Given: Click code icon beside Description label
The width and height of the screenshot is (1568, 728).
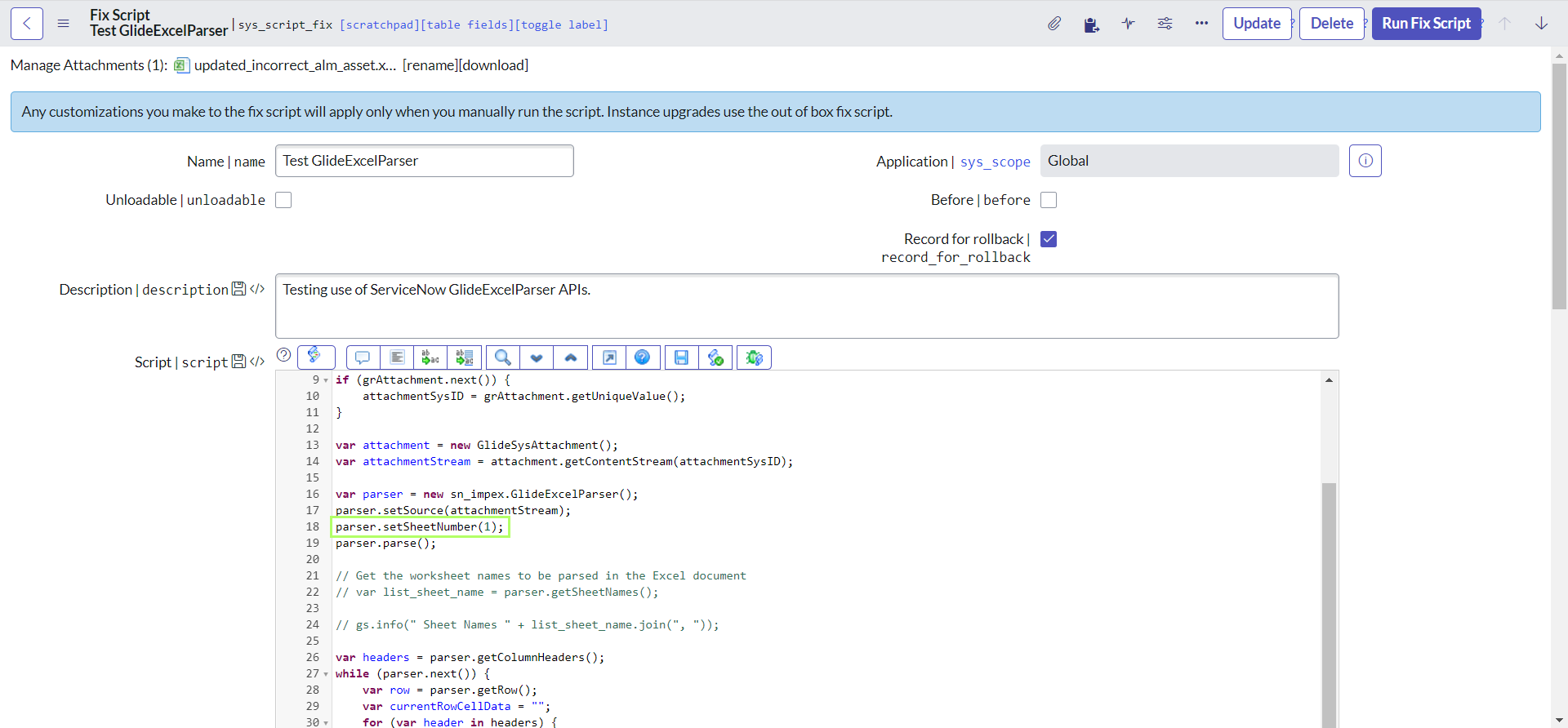Looking at the screenshot, I should (257, 289).
